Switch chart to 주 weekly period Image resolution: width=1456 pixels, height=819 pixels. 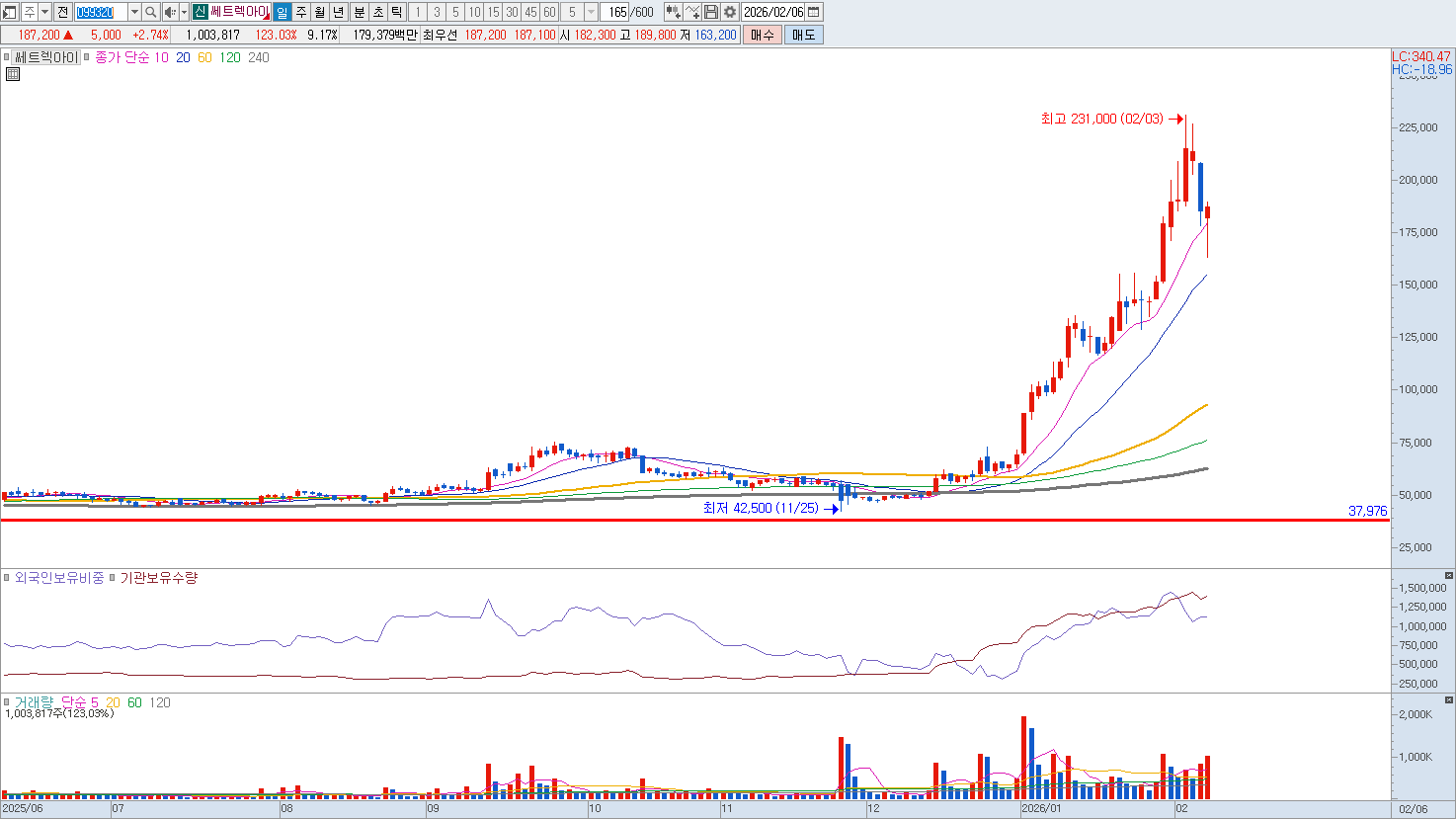[x=301, y=12]
